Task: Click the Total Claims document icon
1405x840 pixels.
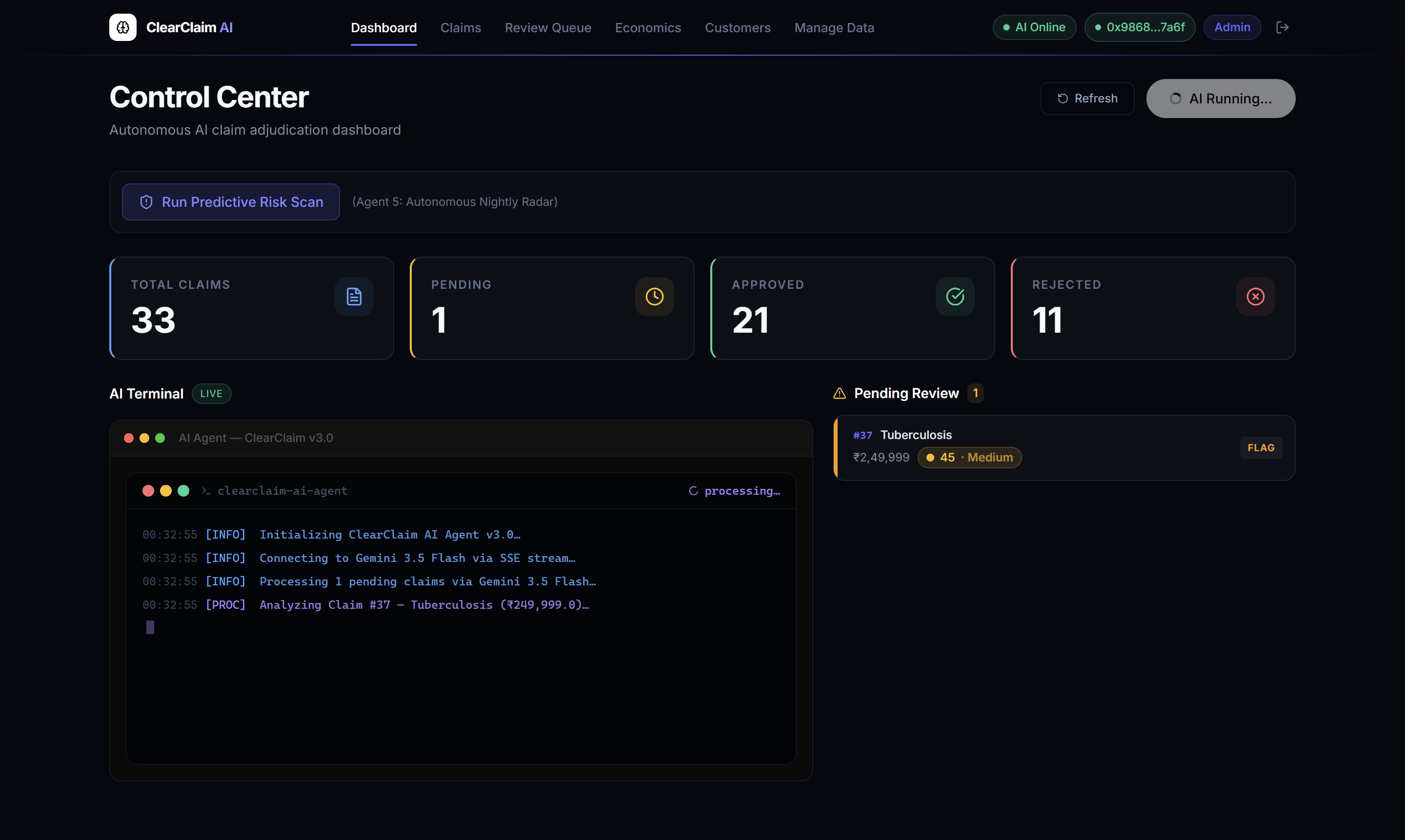Action: click(x=354, y=297)
